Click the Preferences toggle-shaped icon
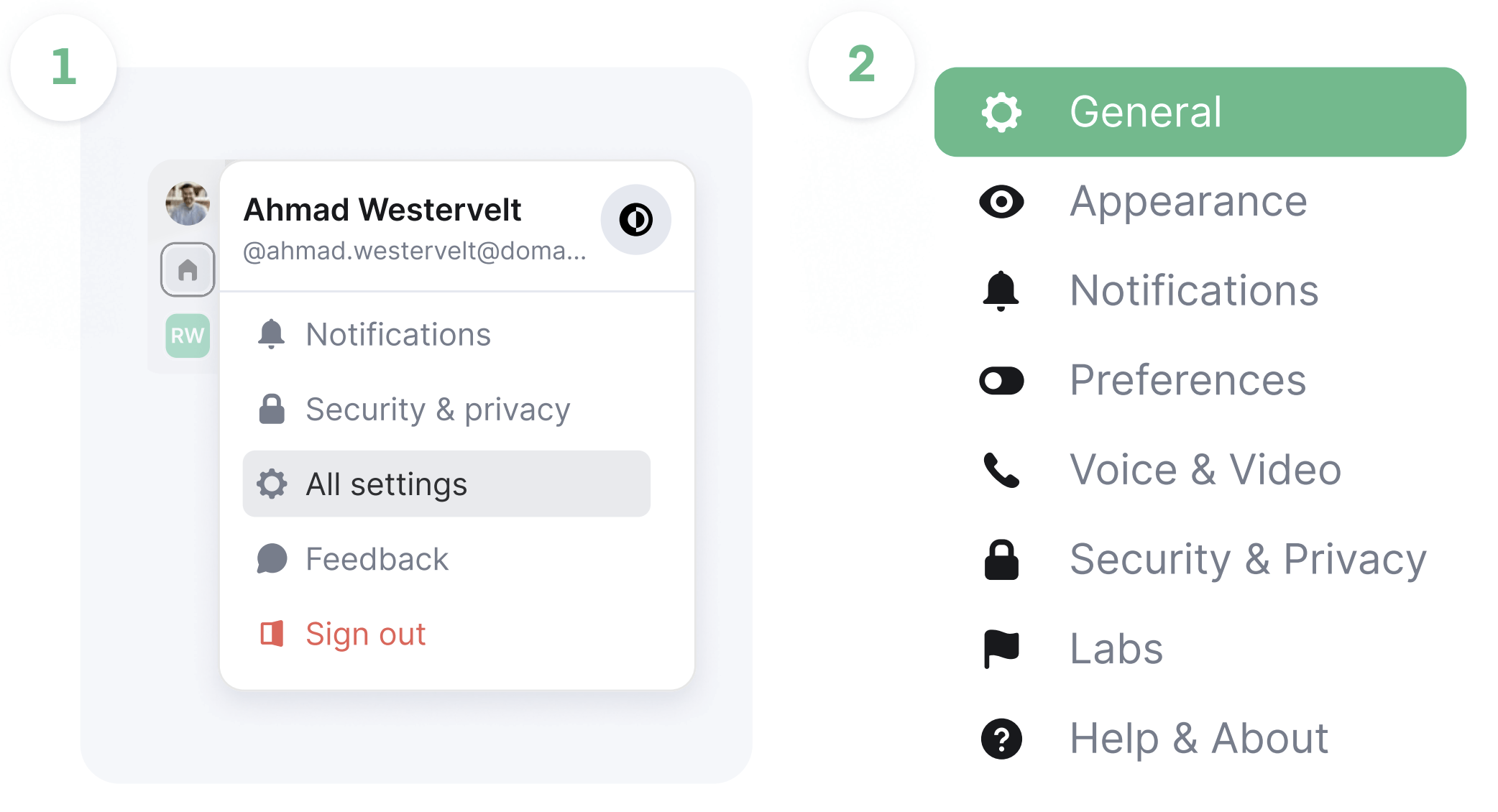The image size is (1498, 812). pyautogui.click(x=1001, y=381)
